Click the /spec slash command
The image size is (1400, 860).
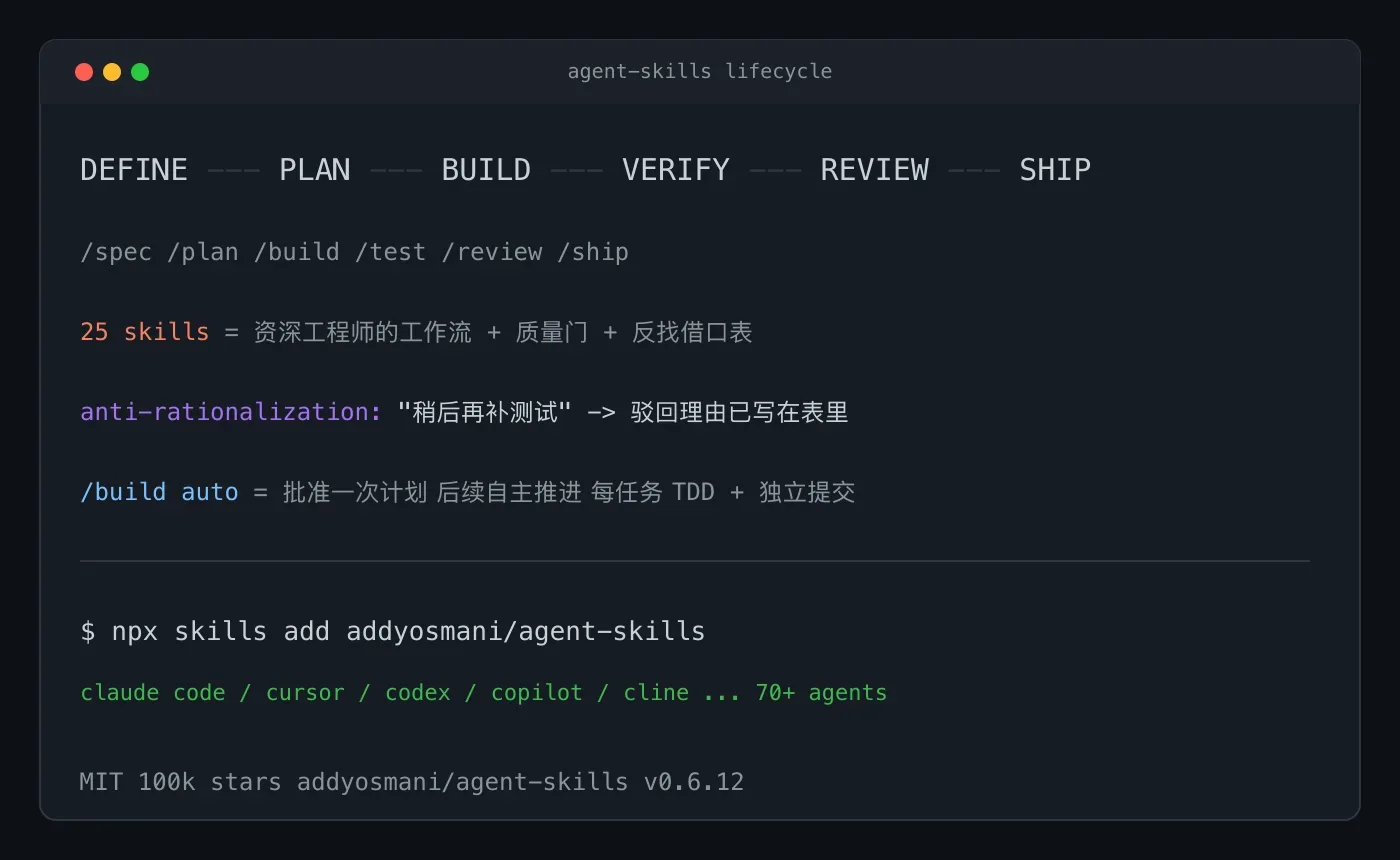click(x=116, y=252)
